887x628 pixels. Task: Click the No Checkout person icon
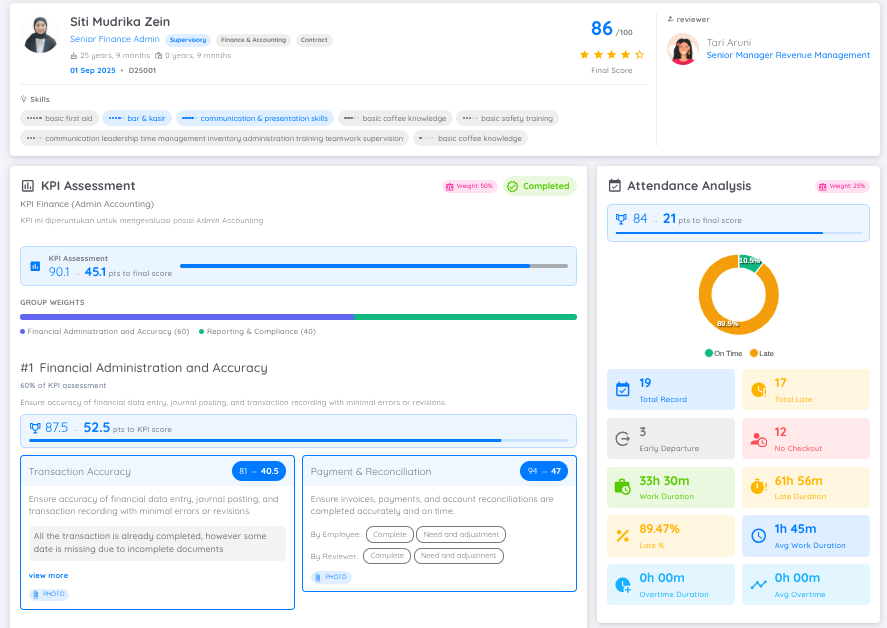tap(759, 439)
